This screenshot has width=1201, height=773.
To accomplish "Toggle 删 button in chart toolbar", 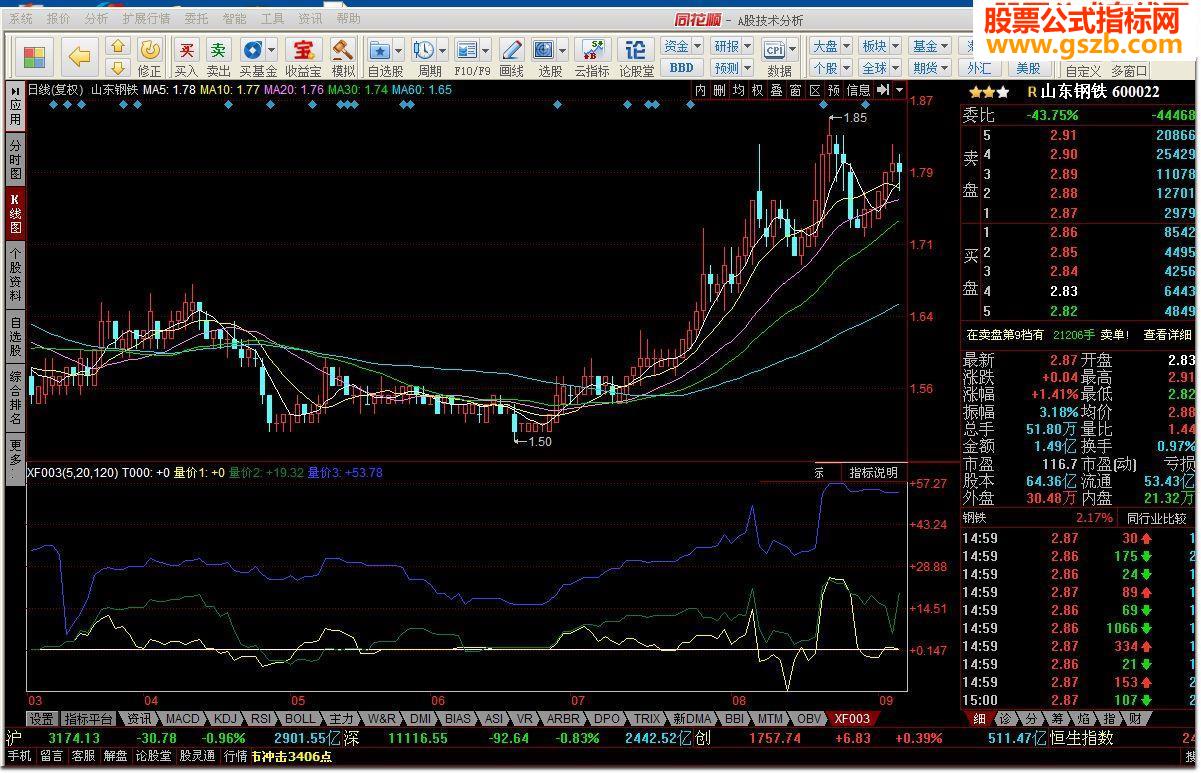I will coord(720,90).
